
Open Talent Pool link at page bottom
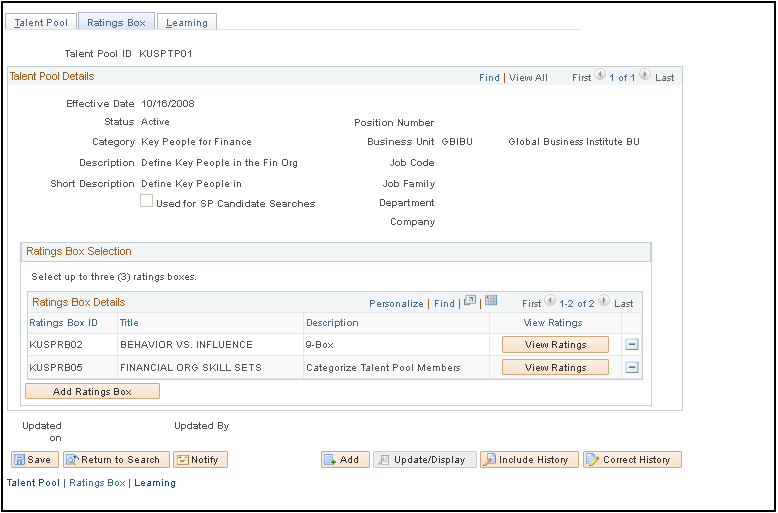tap(33, 483)
